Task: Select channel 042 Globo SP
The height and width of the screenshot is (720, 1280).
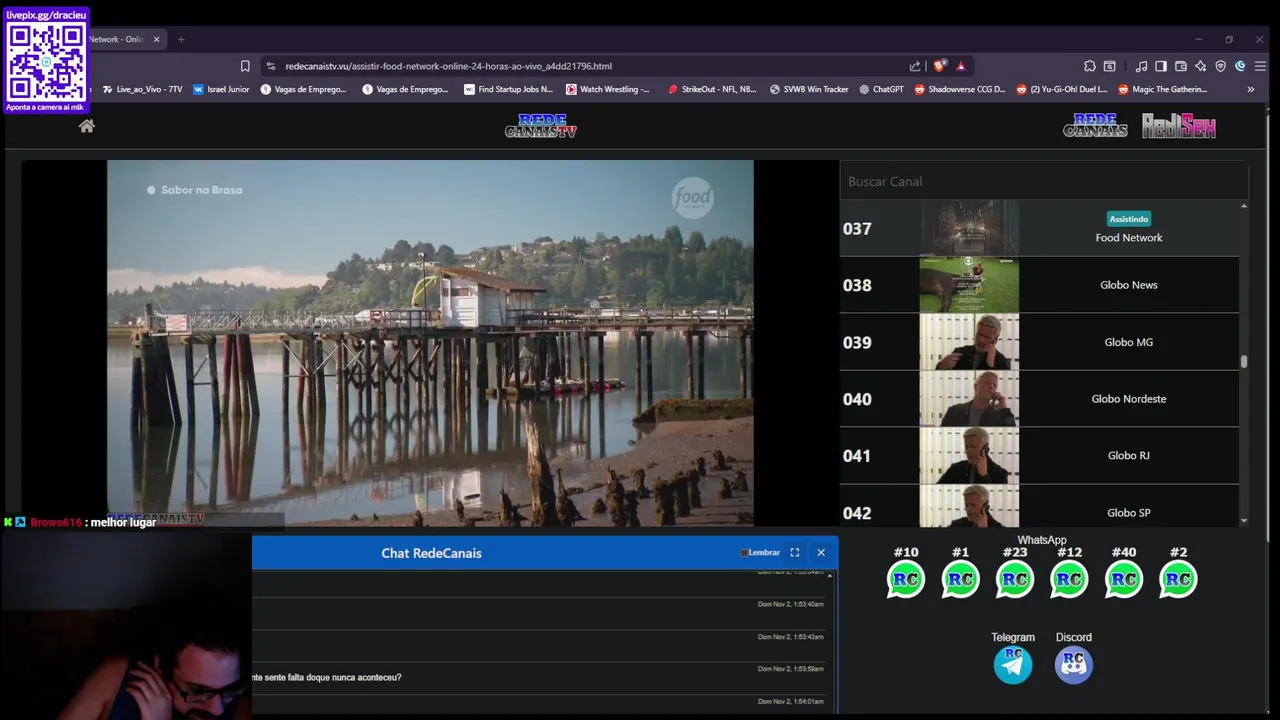Action: pyautogui.click(x=1039, y=507)
